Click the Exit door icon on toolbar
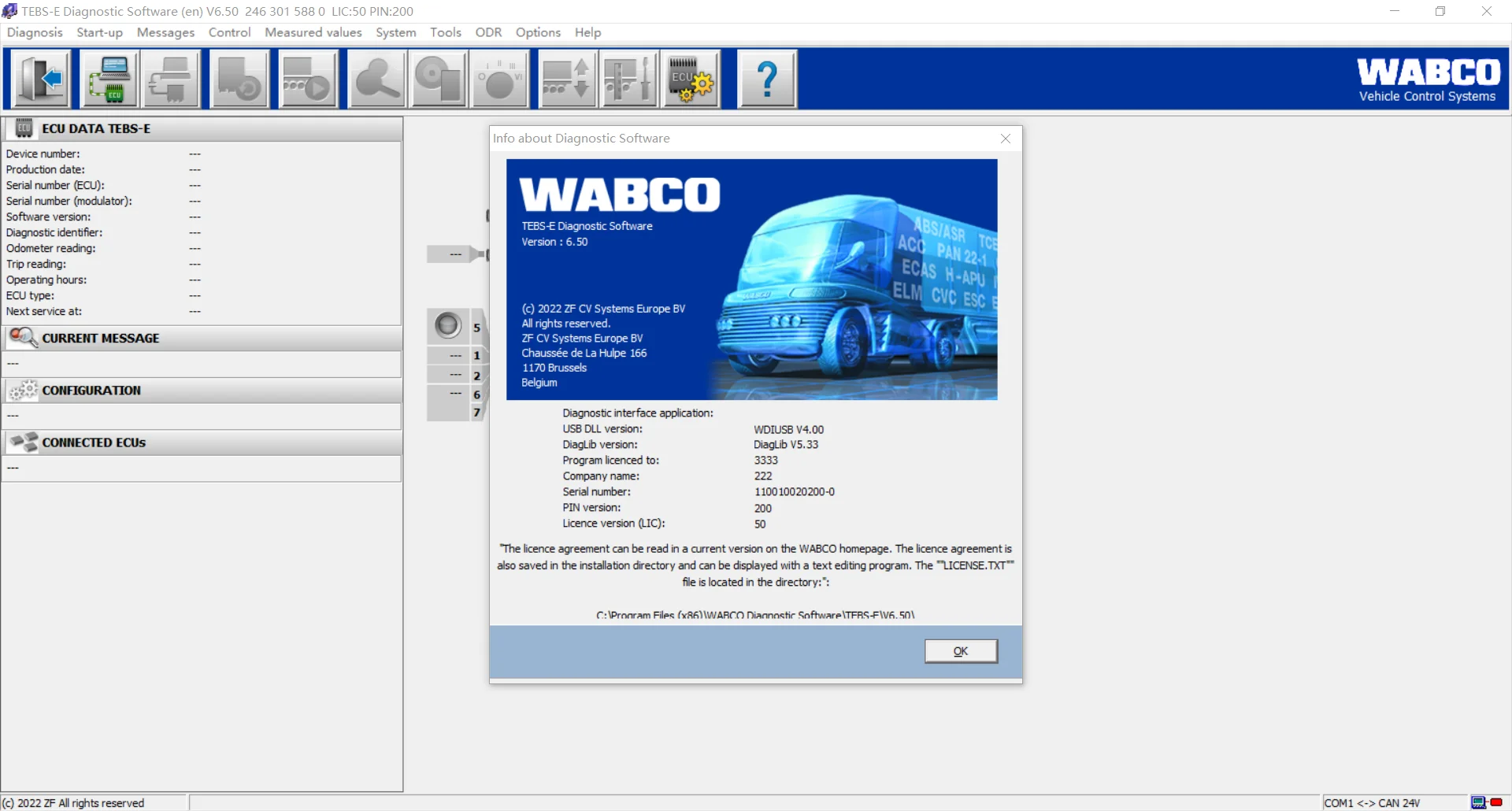The width and height of the screenshot is (1512, 811). [x=40, y=79]
